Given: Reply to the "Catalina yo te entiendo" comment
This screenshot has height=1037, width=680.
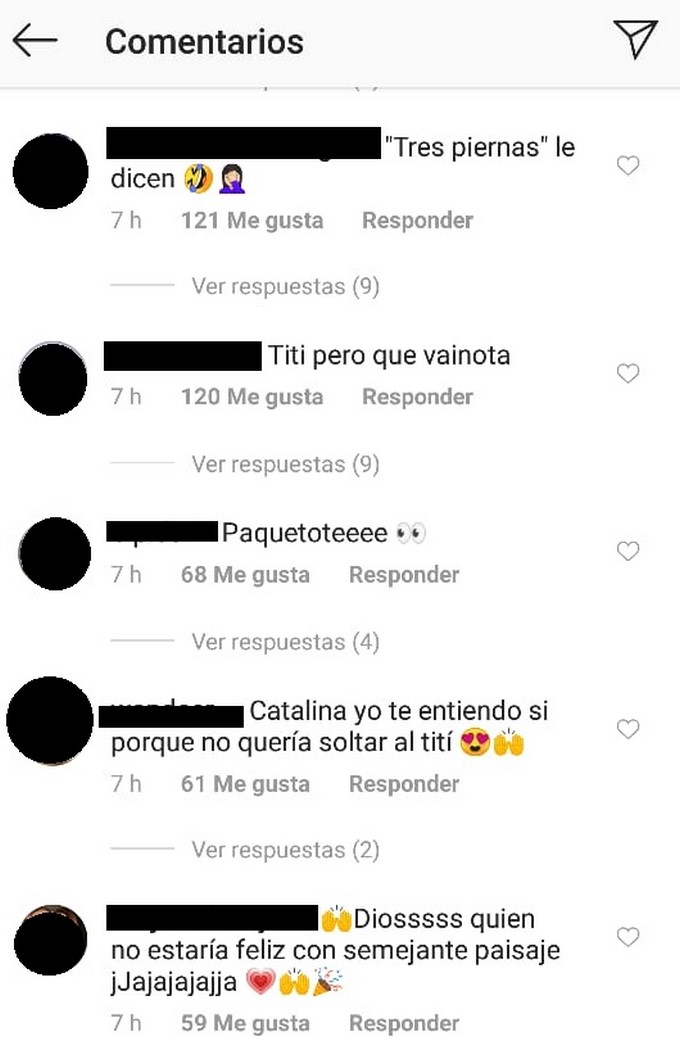Looking at the screenshot, I should pyautogui.click(x=404, y=784).
